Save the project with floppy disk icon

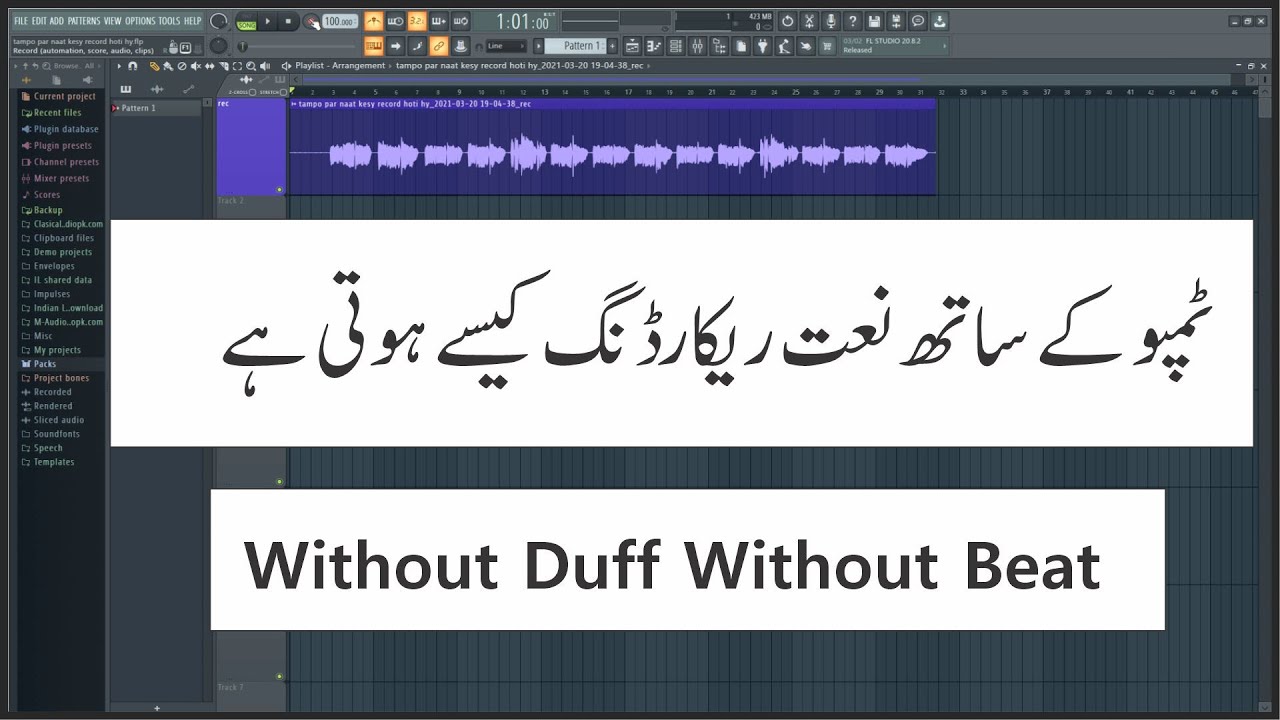(x=874, y=21)
